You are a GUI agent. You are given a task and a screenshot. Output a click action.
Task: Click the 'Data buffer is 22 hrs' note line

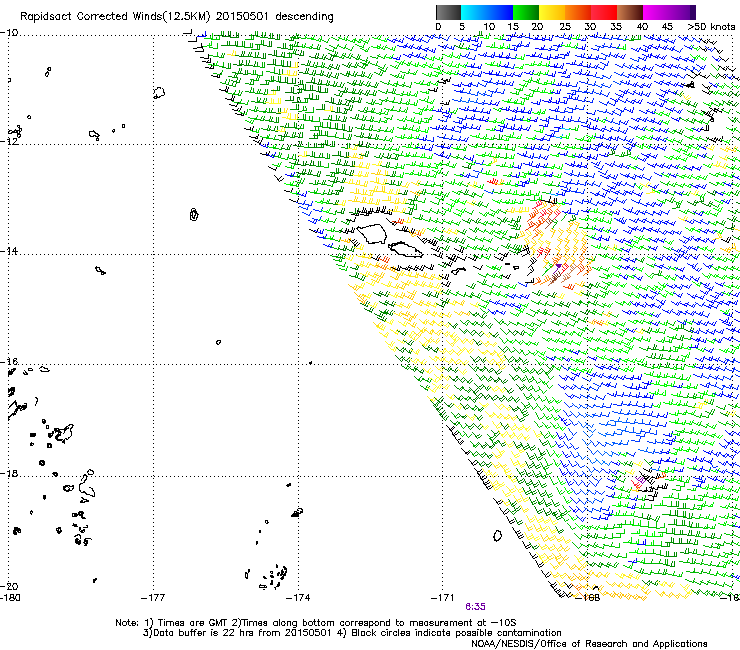[x=352, y=633]
